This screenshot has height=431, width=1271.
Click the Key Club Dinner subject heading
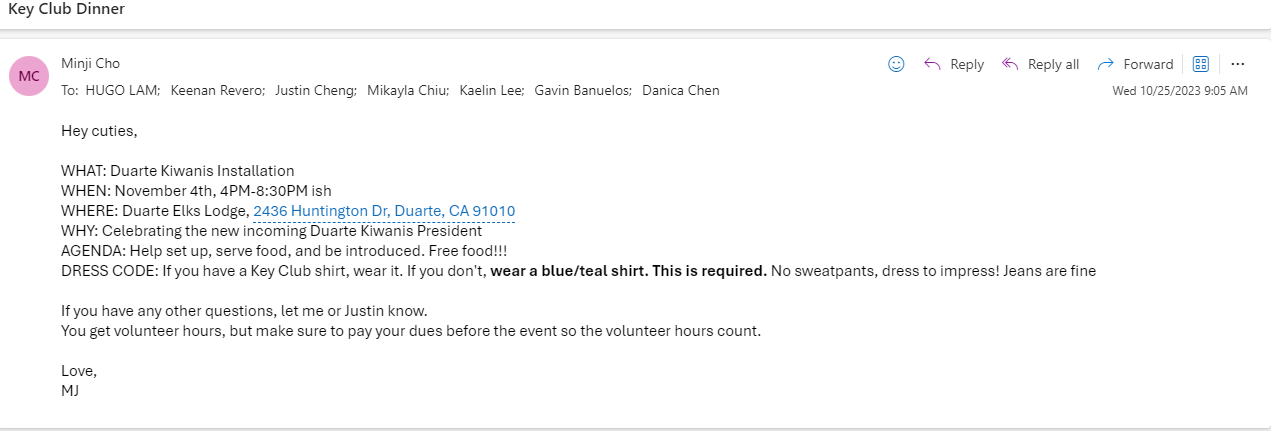click(x=66, y=9)
